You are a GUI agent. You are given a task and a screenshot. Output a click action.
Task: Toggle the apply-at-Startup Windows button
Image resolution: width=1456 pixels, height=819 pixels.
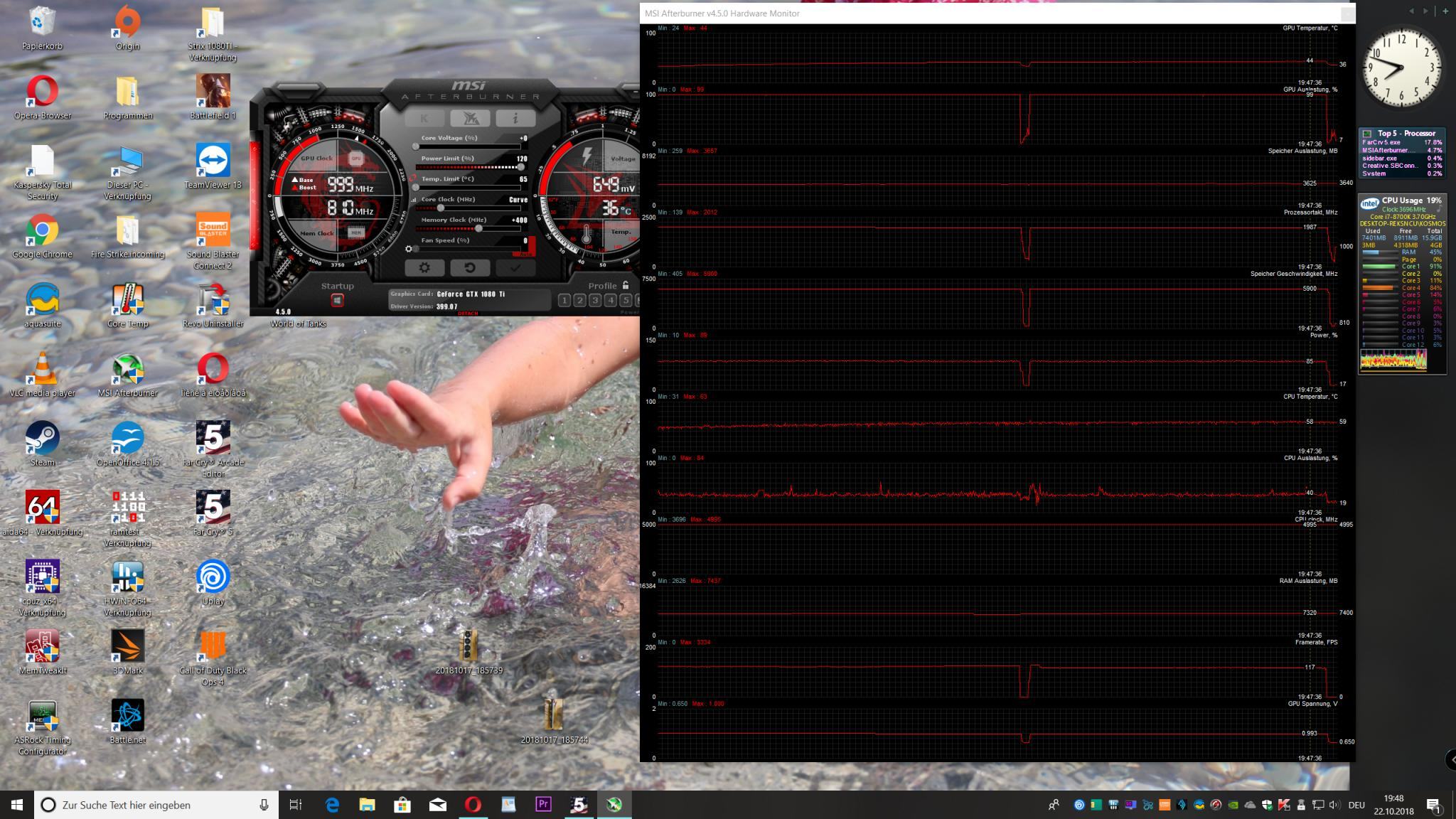click(x=337, y=300)
